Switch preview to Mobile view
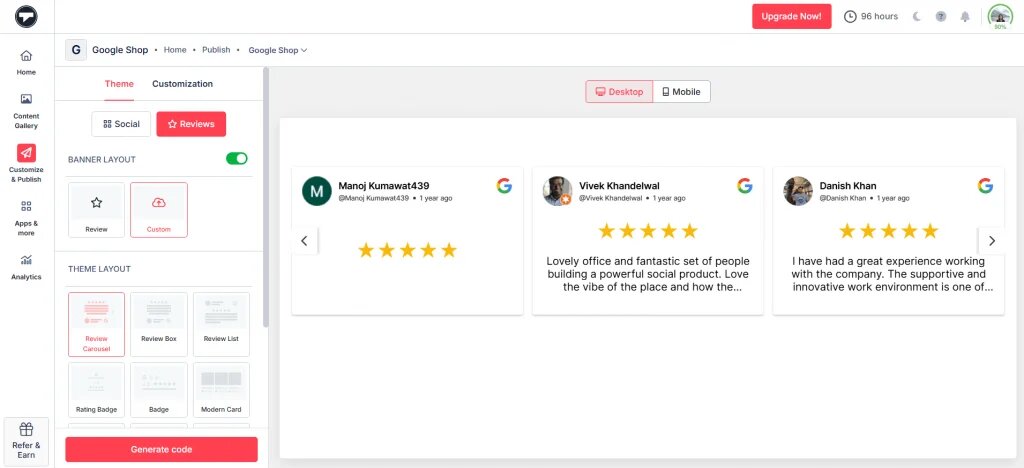Screen dimensions: 1024x468 pos(681,92)
